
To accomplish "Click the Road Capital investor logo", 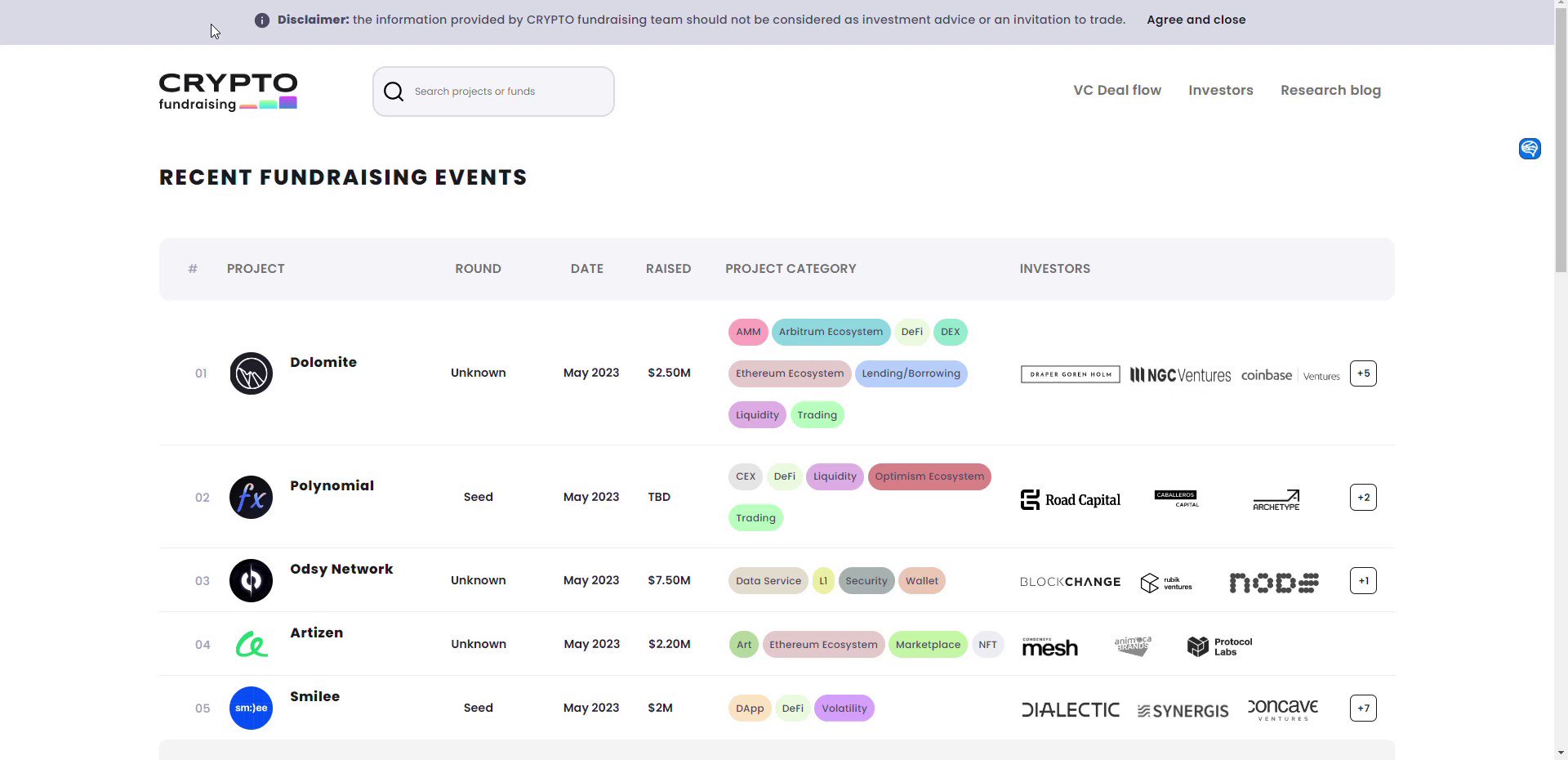I will pos(1070,499).
